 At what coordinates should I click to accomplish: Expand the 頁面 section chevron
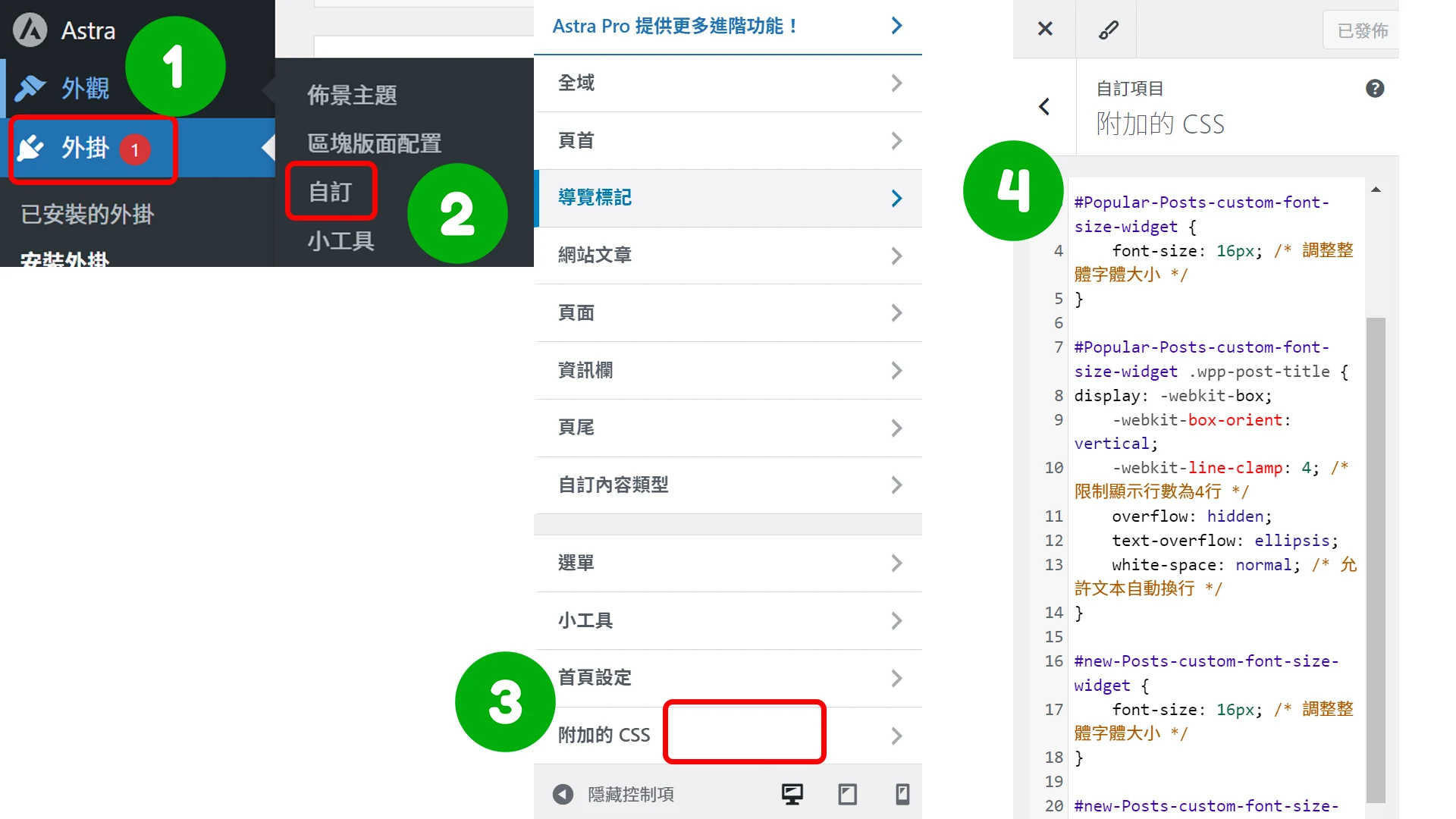[x=896, y=313]
